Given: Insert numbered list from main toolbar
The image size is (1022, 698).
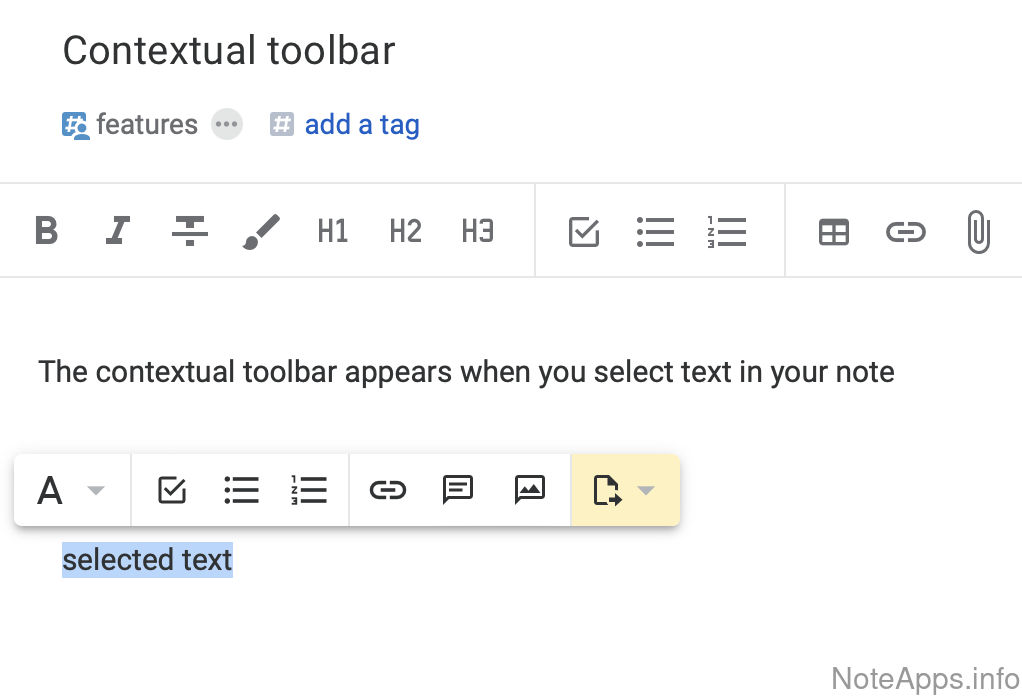Looking at the screenshot, I should [x=727, y=232].
